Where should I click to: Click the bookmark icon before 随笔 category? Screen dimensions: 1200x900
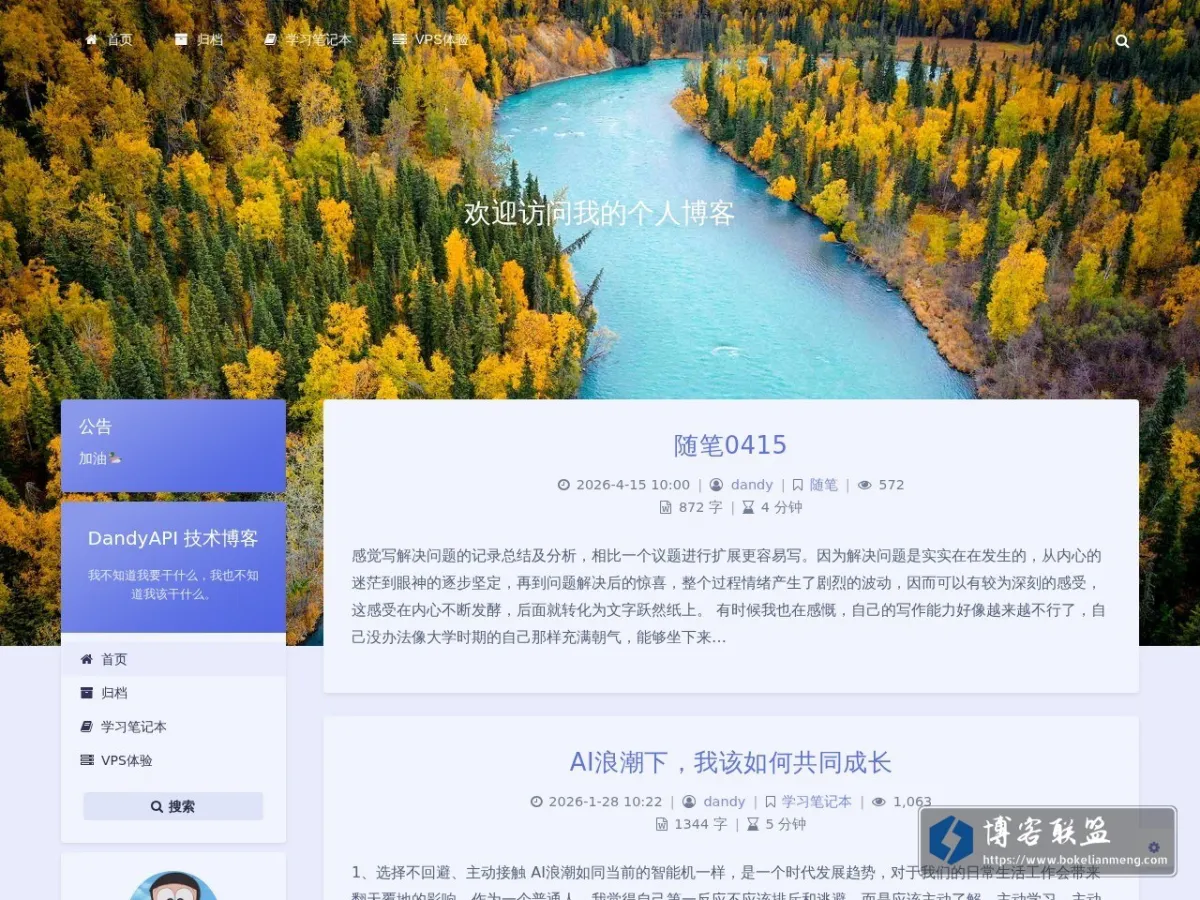[798, 485]
